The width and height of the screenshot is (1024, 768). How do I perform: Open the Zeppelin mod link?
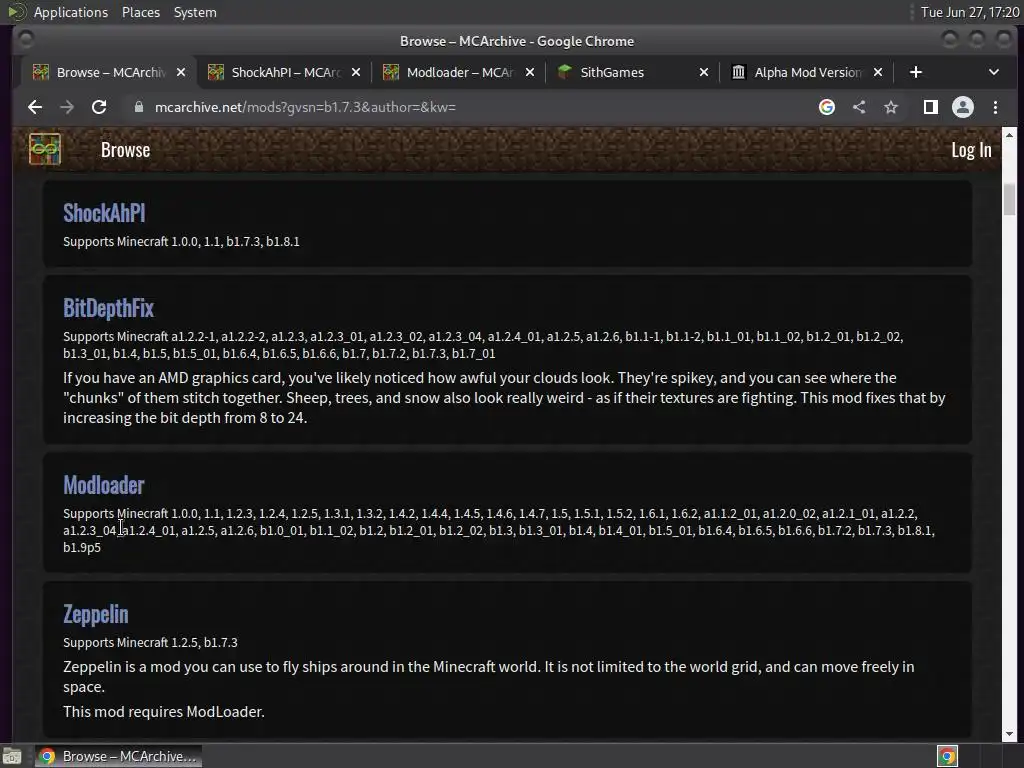coord(95,614)
